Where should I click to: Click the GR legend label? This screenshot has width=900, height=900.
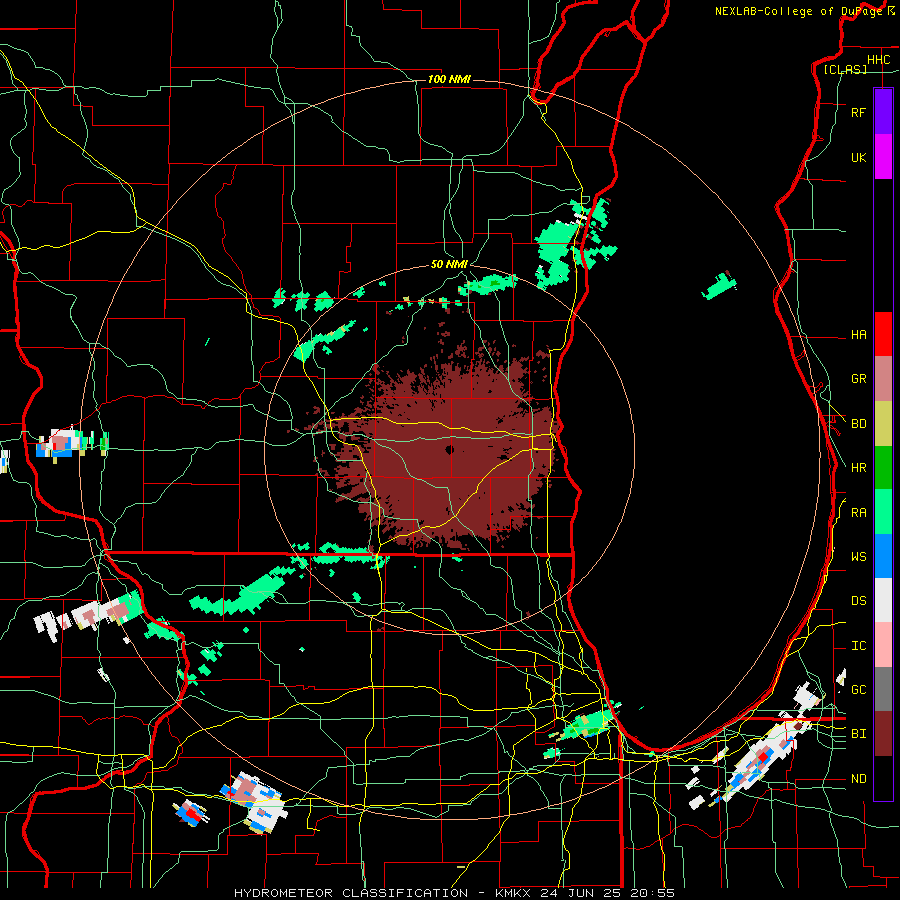click(858, 379)
